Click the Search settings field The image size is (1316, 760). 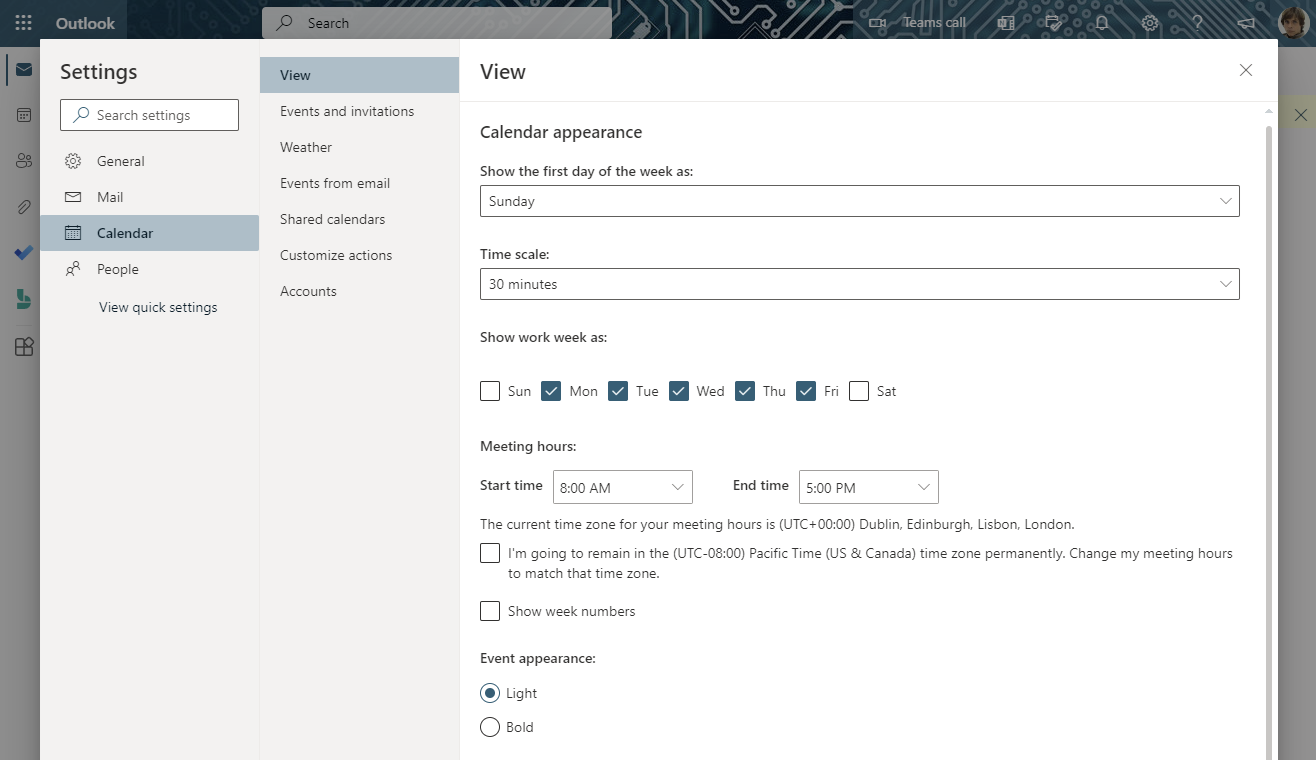tap(150, 115)
